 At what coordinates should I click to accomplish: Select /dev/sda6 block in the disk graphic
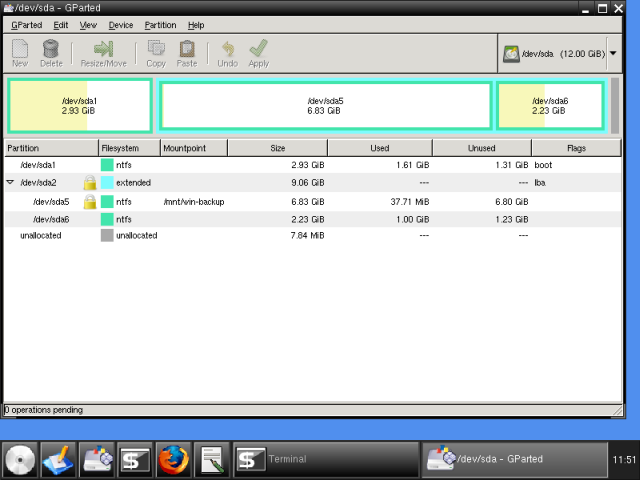(550, 106)
